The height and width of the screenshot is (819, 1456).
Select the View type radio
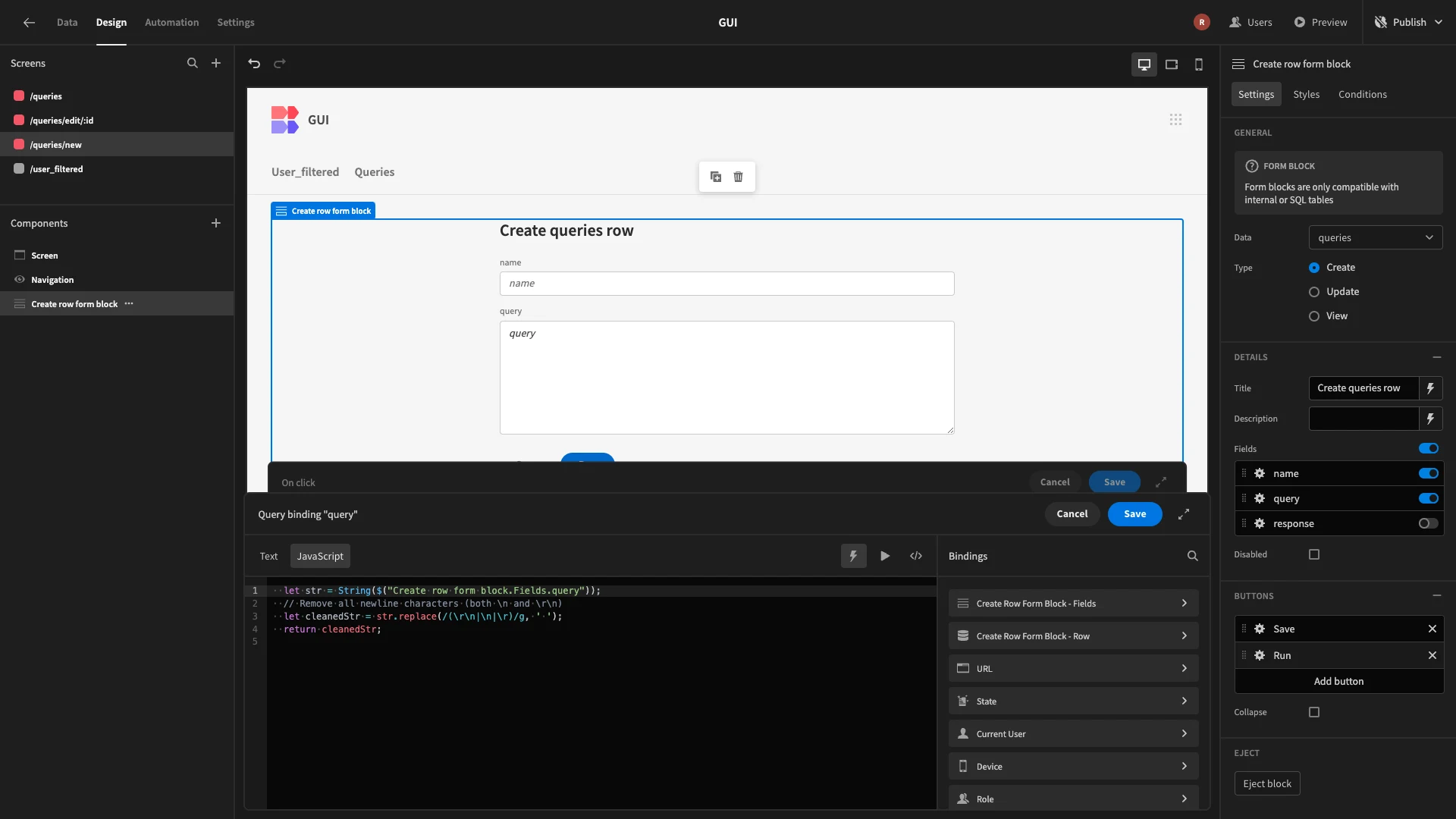coord(1314,316)
